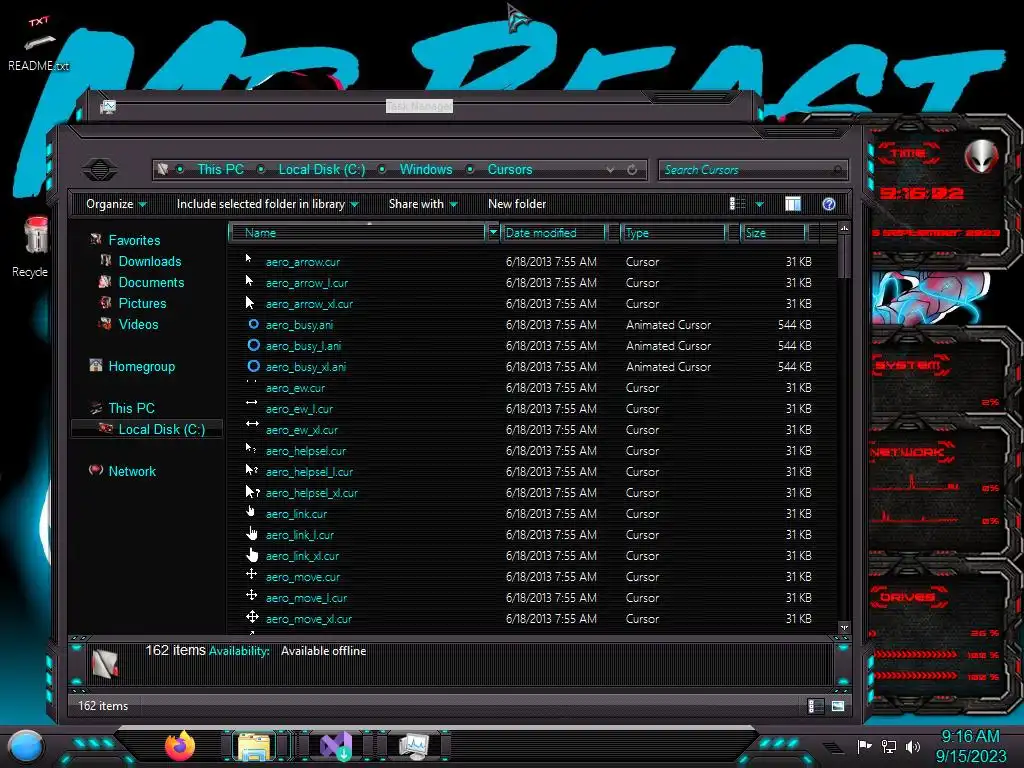Image resolution: width=1024 pixels, height=768 pixels.
Task: Select the aero_helpsel_xl.cur file icon
Action: coord(252,491)
